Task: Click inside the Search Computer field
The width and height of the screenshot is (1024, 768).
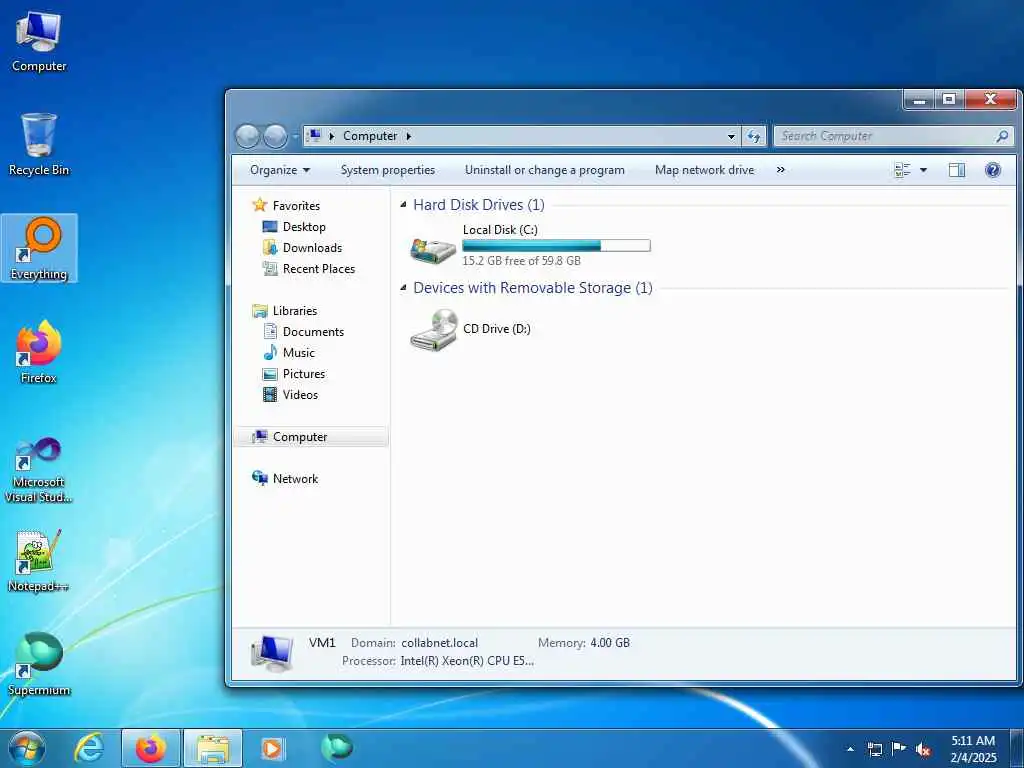Action: tap(885, 136)
